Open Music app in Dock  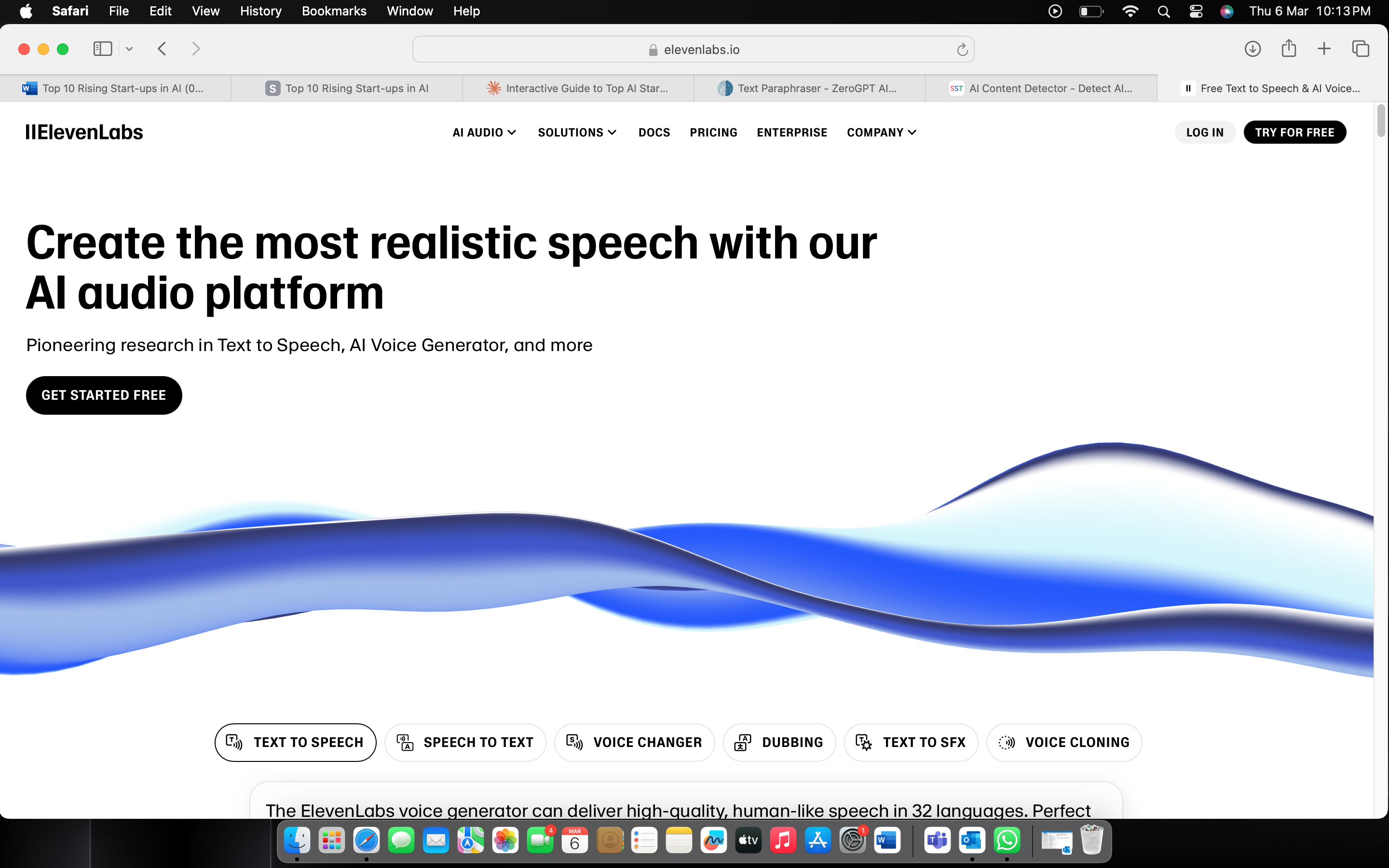coord(783,841)
